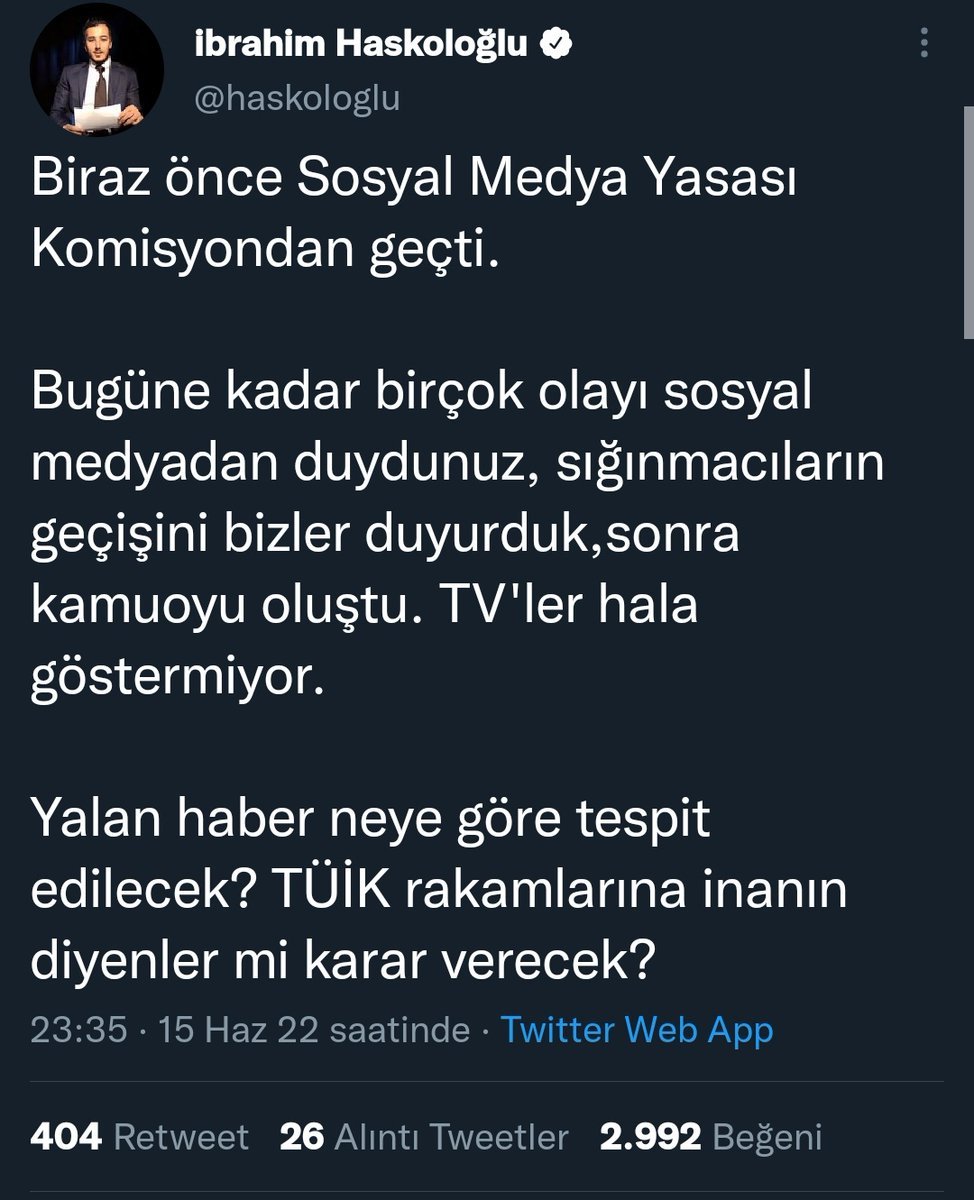View the 2.992 Beğeni likes list
This screenshot has width=974, height=1200.
click(x=711, y=1137)
